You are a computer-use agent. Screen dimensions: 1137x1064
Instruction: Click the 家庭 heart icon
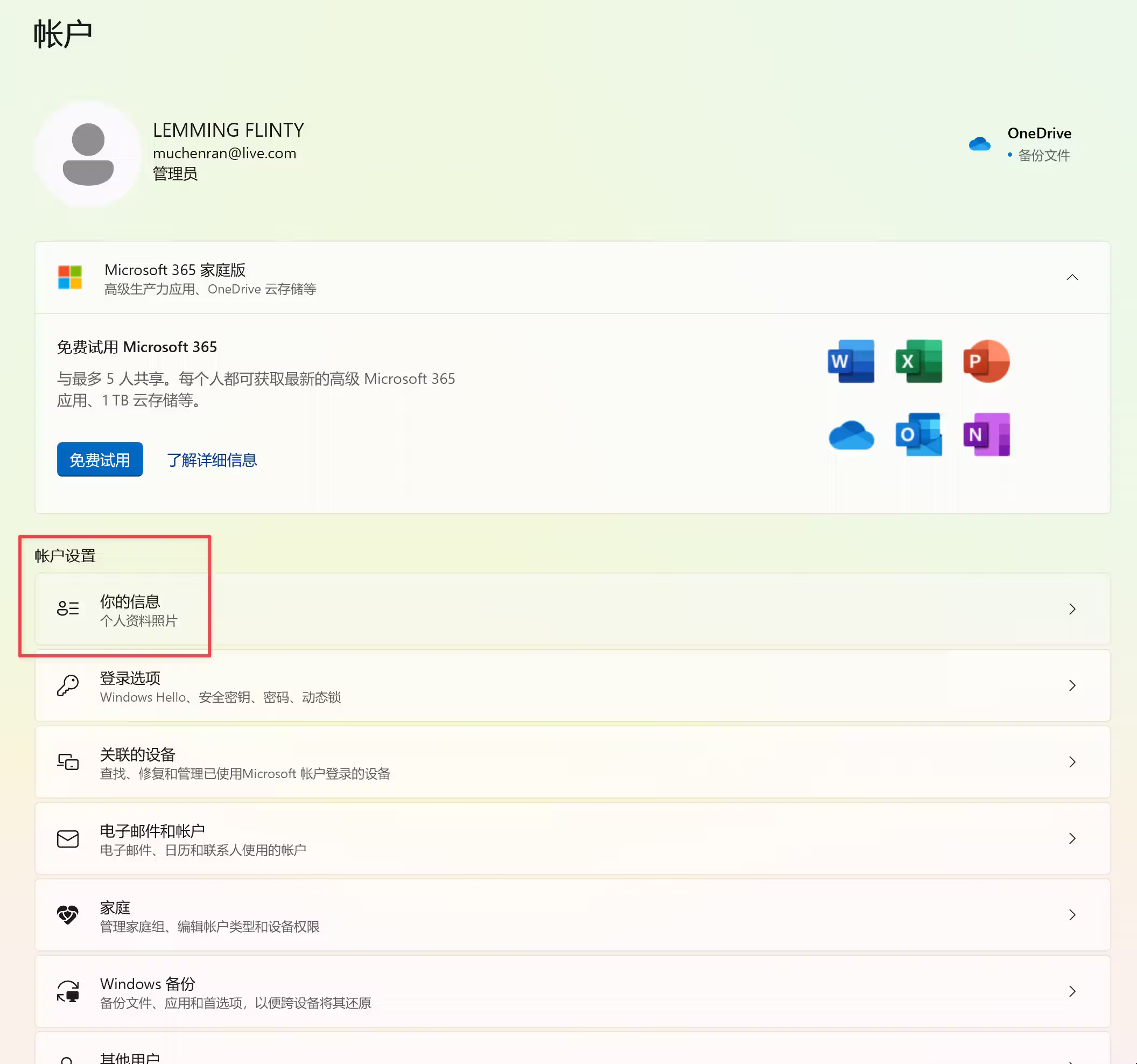coord(67,915)
